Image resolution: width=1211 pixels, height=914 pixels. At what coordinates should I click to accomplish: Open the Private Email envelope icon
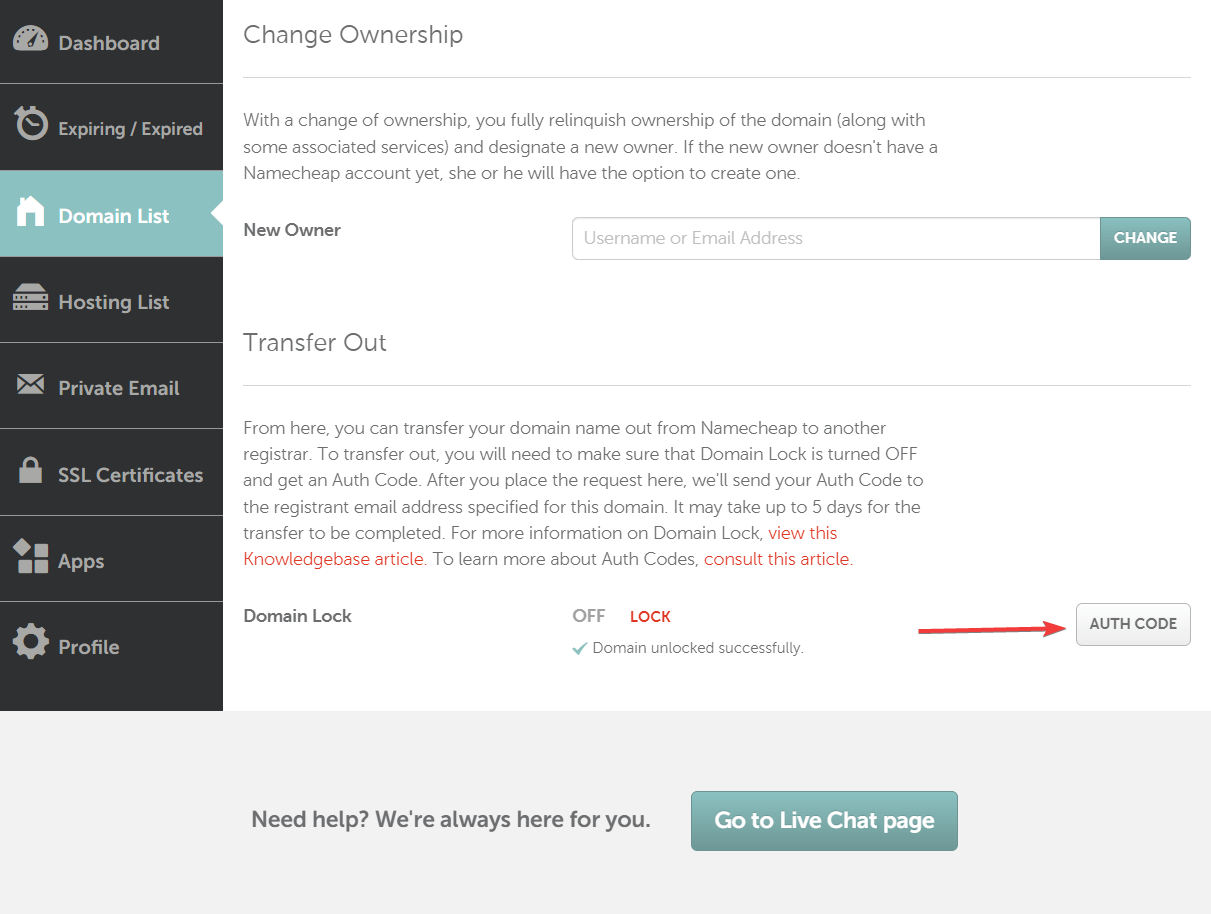tap(31, 384)
